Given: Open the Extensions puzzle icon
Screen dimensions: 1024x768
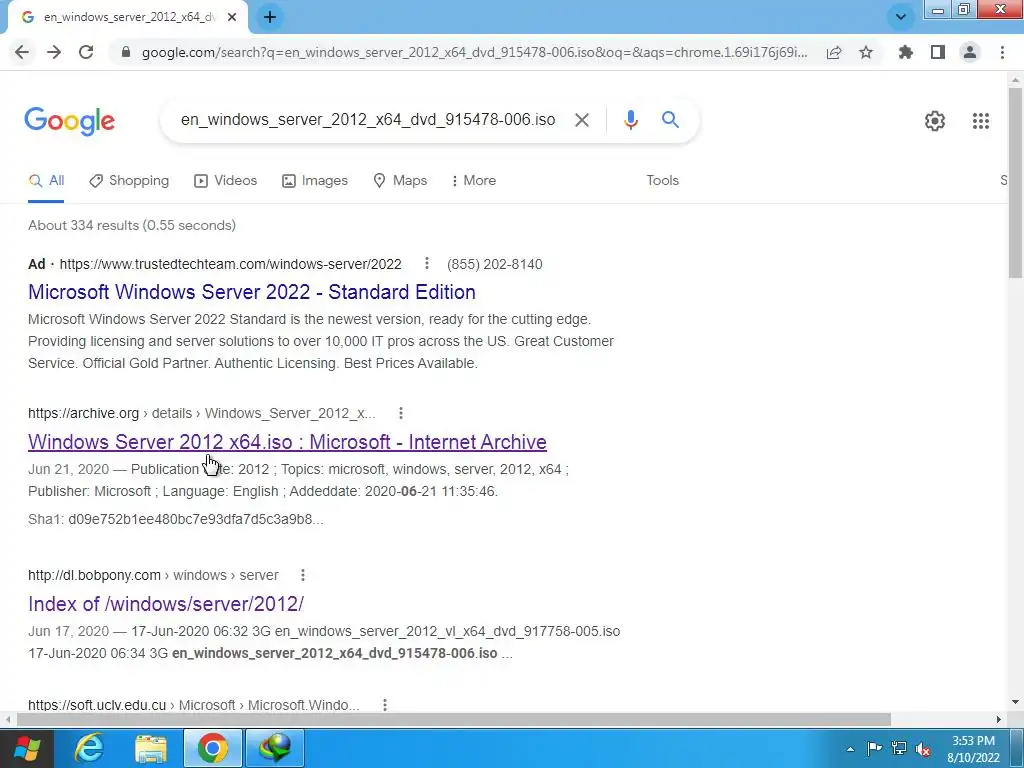Looking at the screenshot, I should click(x=905, y=52).
